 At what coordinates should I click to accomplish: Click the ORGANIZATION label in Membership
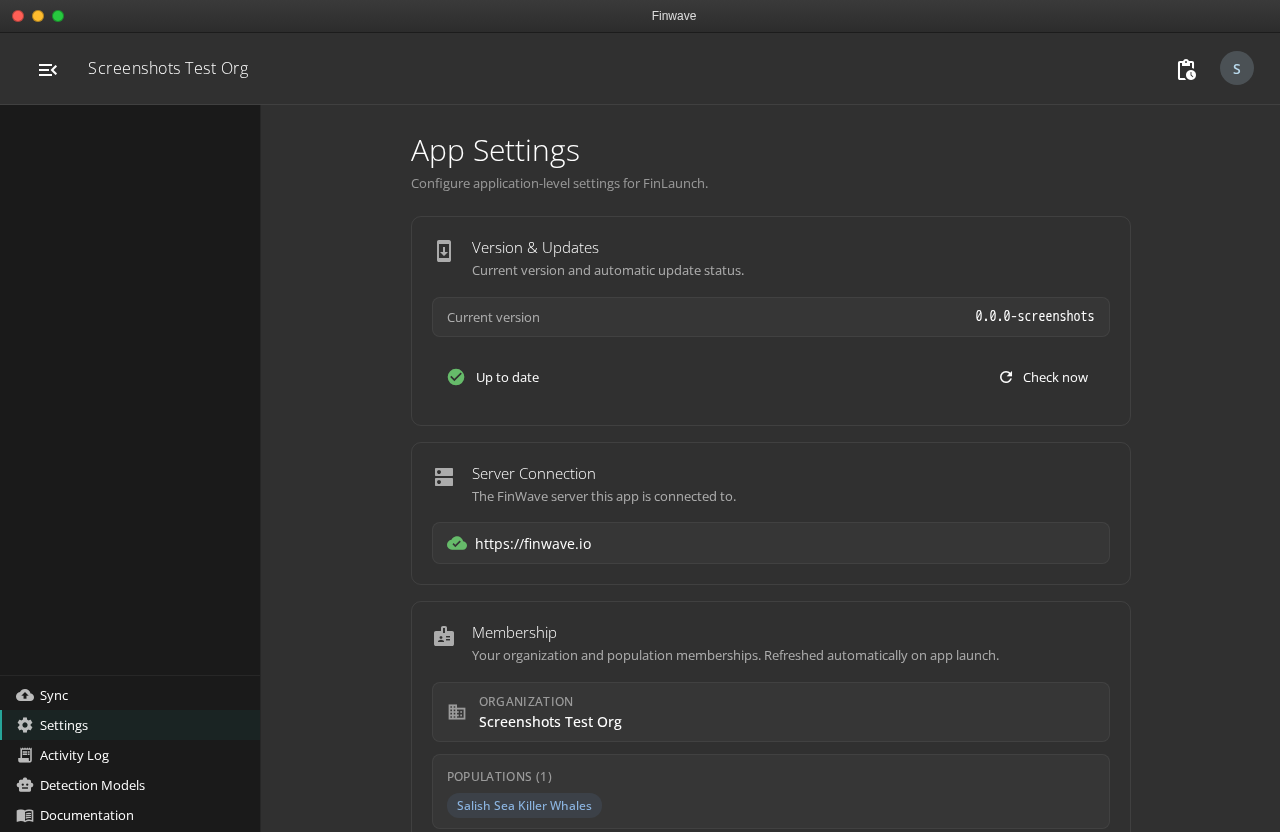click(x=526, y=702)
